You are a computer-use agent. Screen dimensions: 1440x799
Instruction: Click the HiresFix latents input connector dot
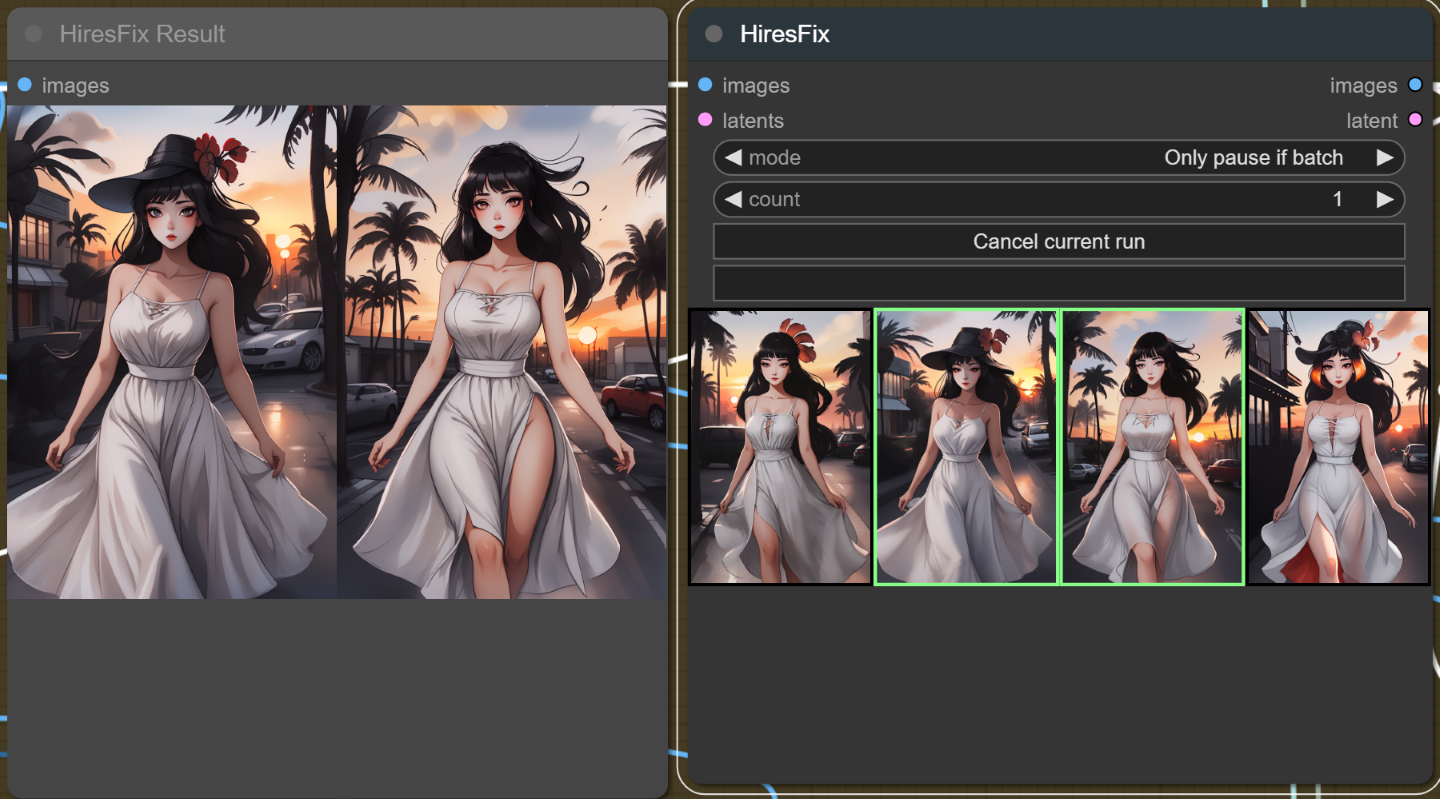(x=705, y=120)
